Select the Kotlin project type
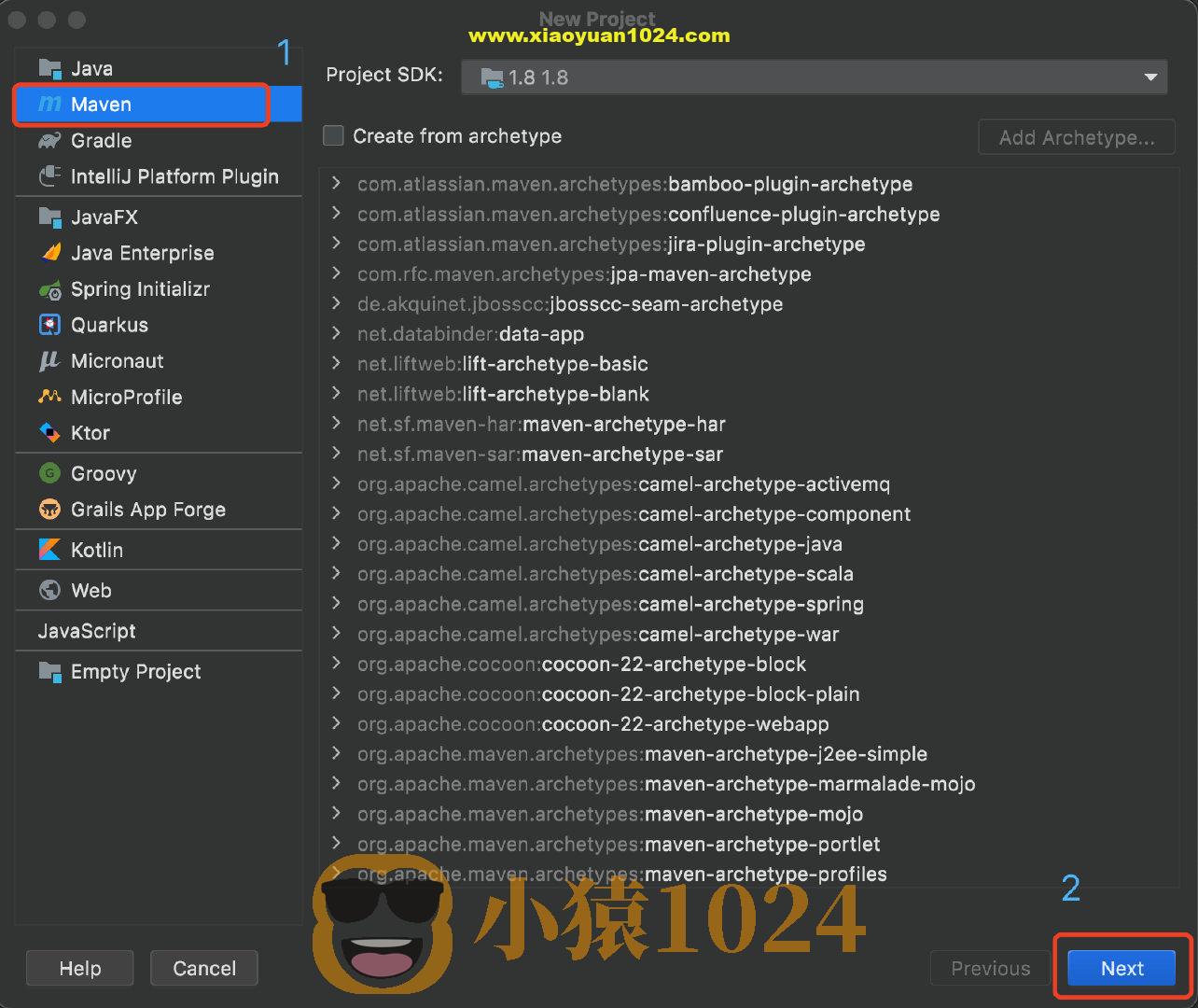Image resolution: width=1198 pixels, height=1008 pixels. (x=97, y=550)
